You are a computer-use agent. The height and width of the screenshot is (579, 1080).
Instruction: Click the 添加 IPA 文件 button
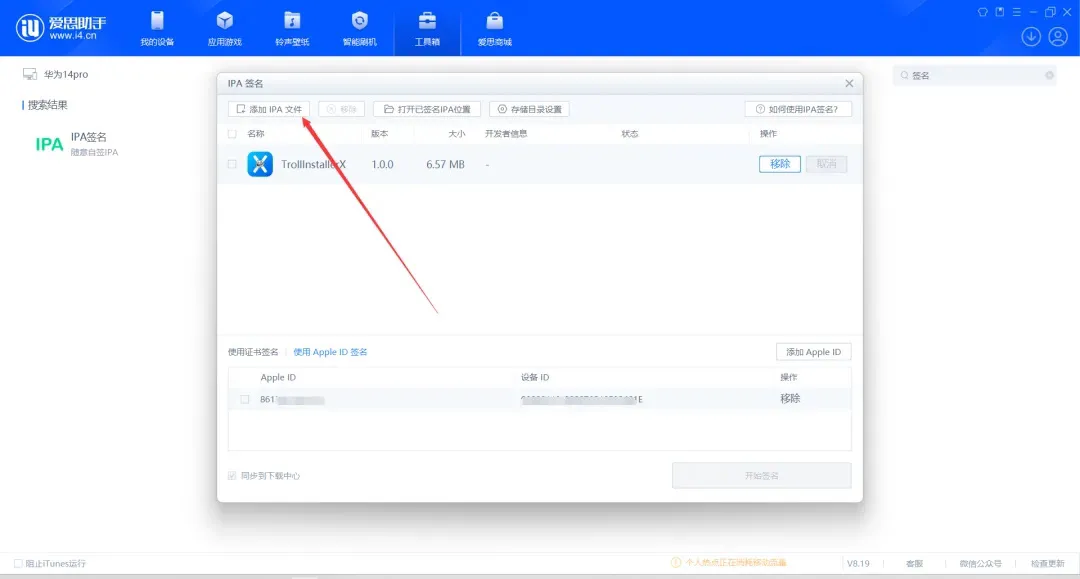coord(269,109)
